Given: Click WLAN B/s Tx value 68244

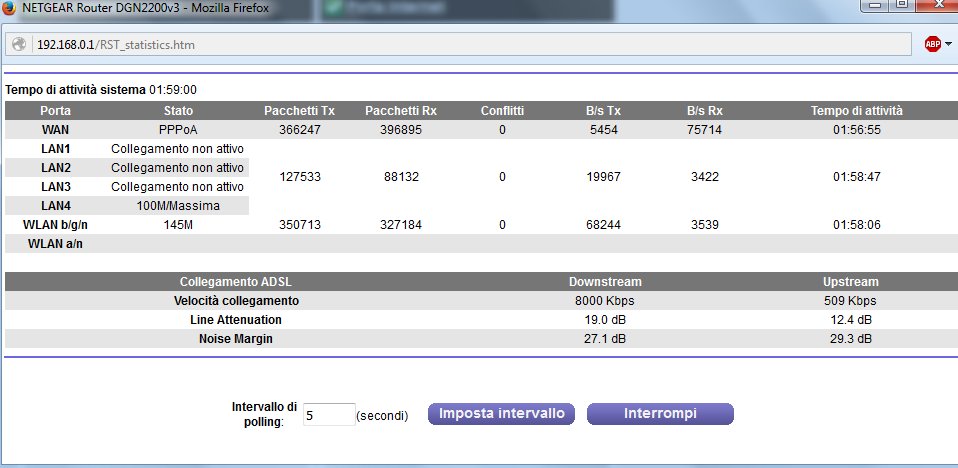Looking at the screenshot, I should click(x=603, y=225).
